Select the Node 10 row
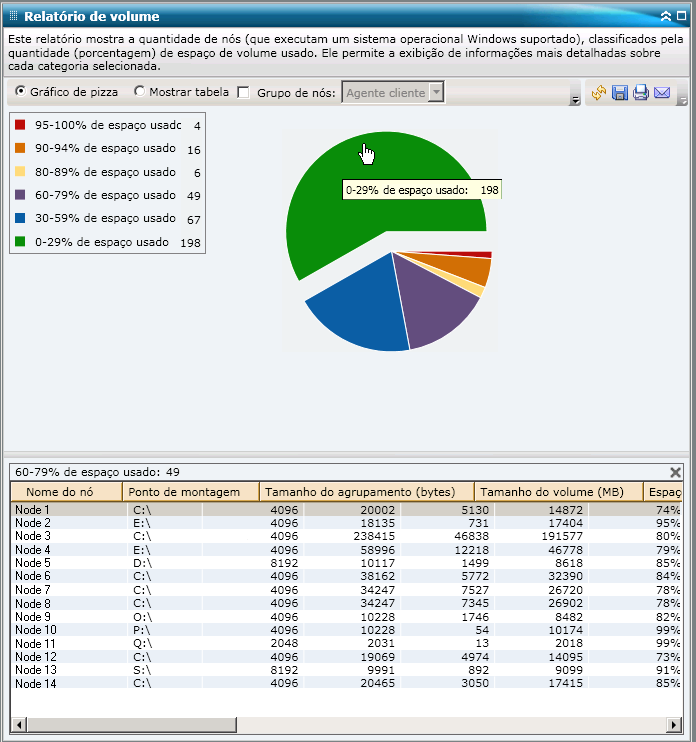This screenshot has height=742, width=696. [x=346, y=630]
